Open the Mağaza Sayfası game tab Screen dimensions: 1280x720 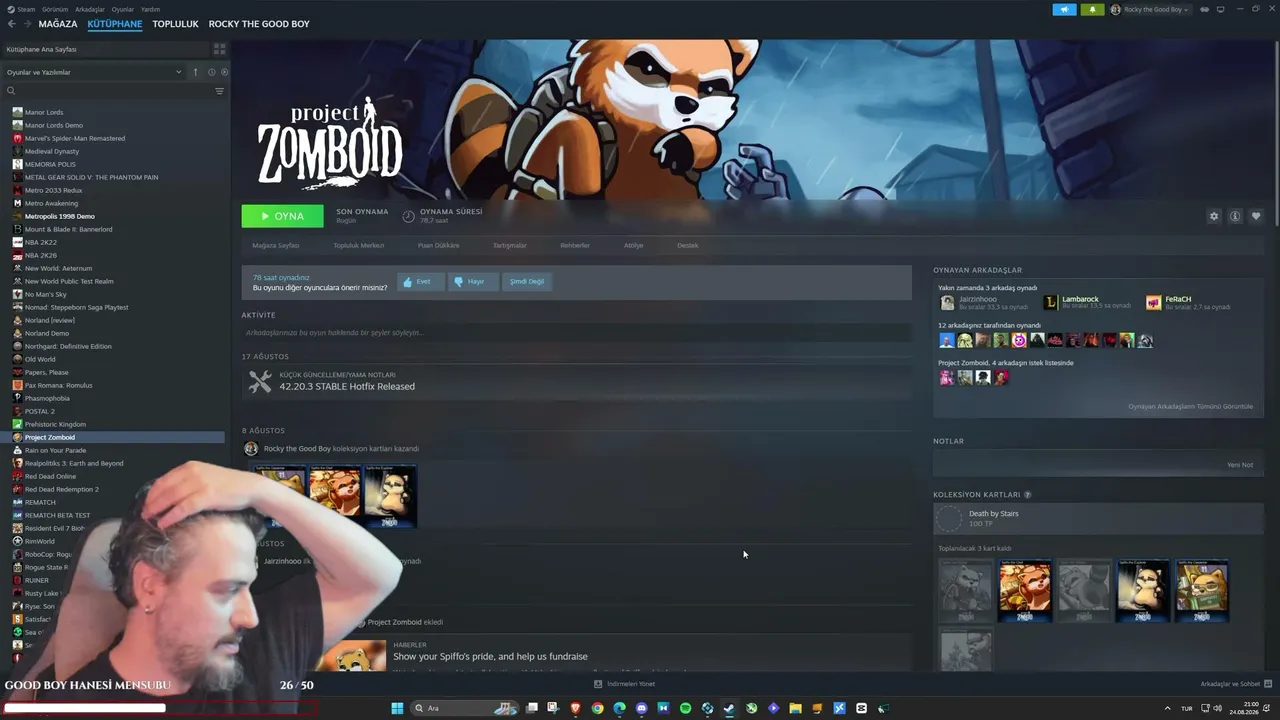click(276, 245)
